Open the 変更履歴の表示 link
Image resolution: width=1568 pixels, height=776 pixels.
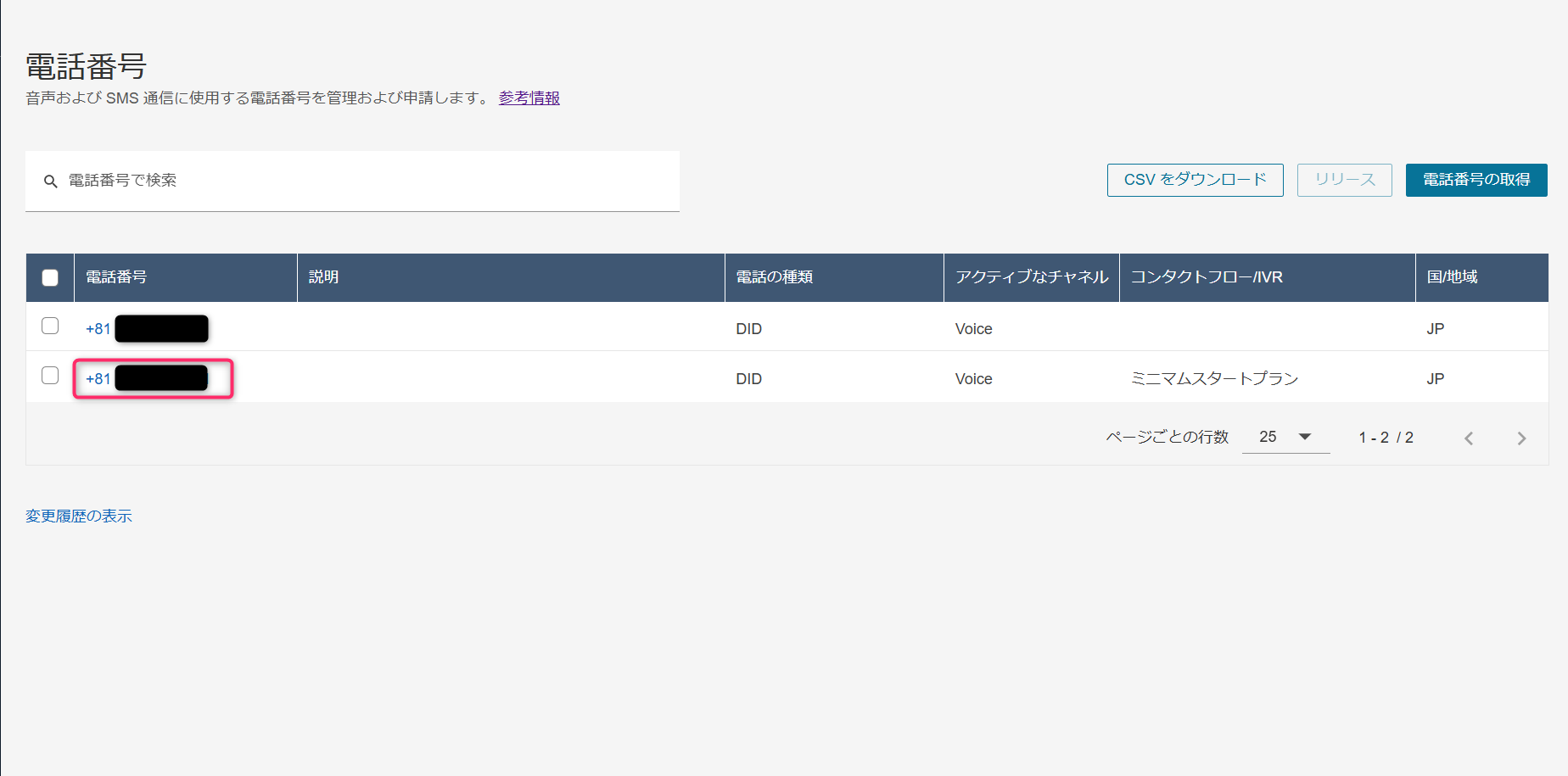coord(79,516)
